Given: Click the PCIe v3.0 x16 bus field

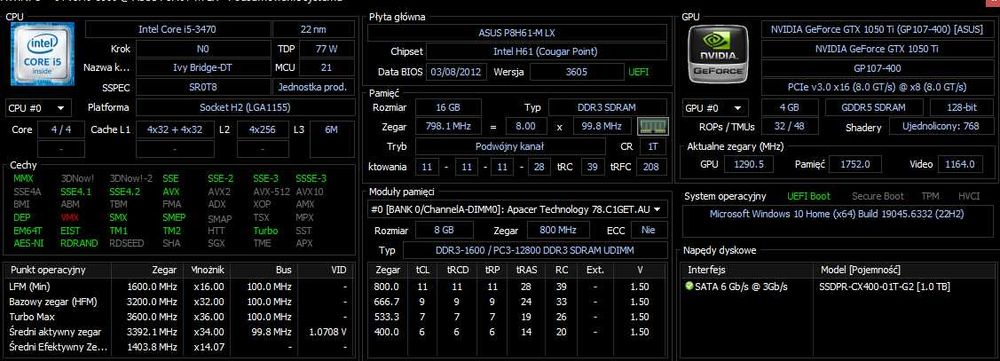Looking at the screenshot, I should click(x=877, y=87).
